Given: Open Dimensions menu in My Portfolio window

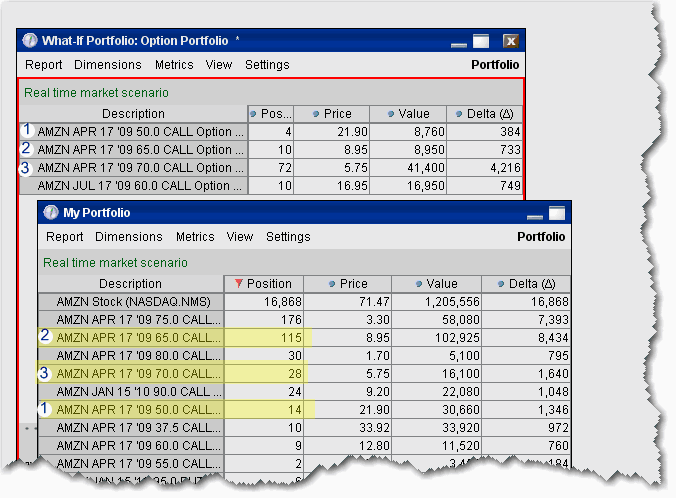Looking at the screenshot, I should pyautogui.click(x=128, y=237).
